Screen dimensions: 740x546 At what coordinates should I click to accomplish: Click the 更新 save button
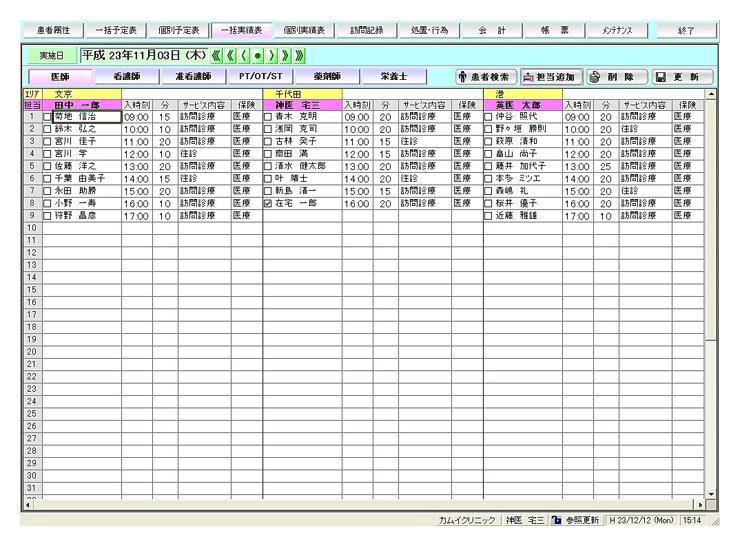point(682,76)
